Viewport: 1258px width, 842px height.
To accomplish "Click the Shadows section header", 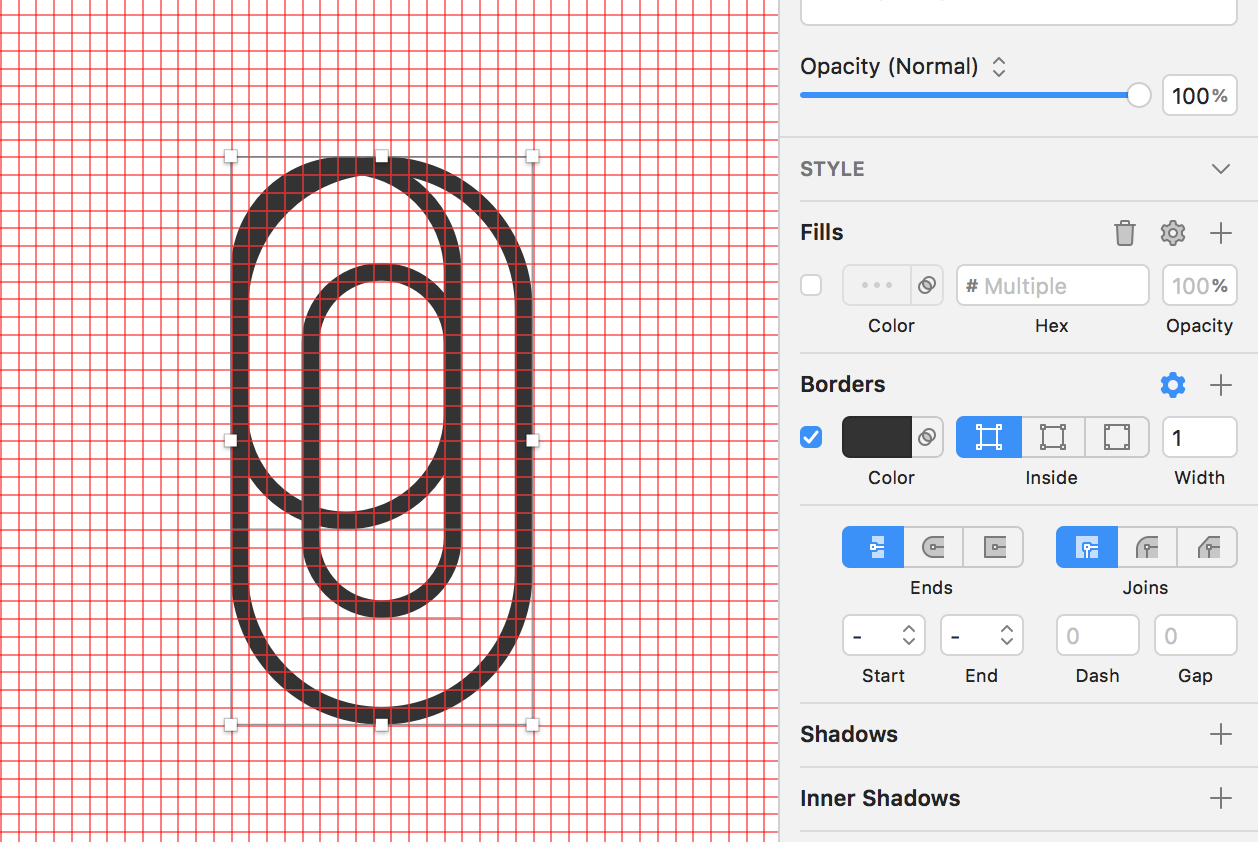I will coord(849,735).
